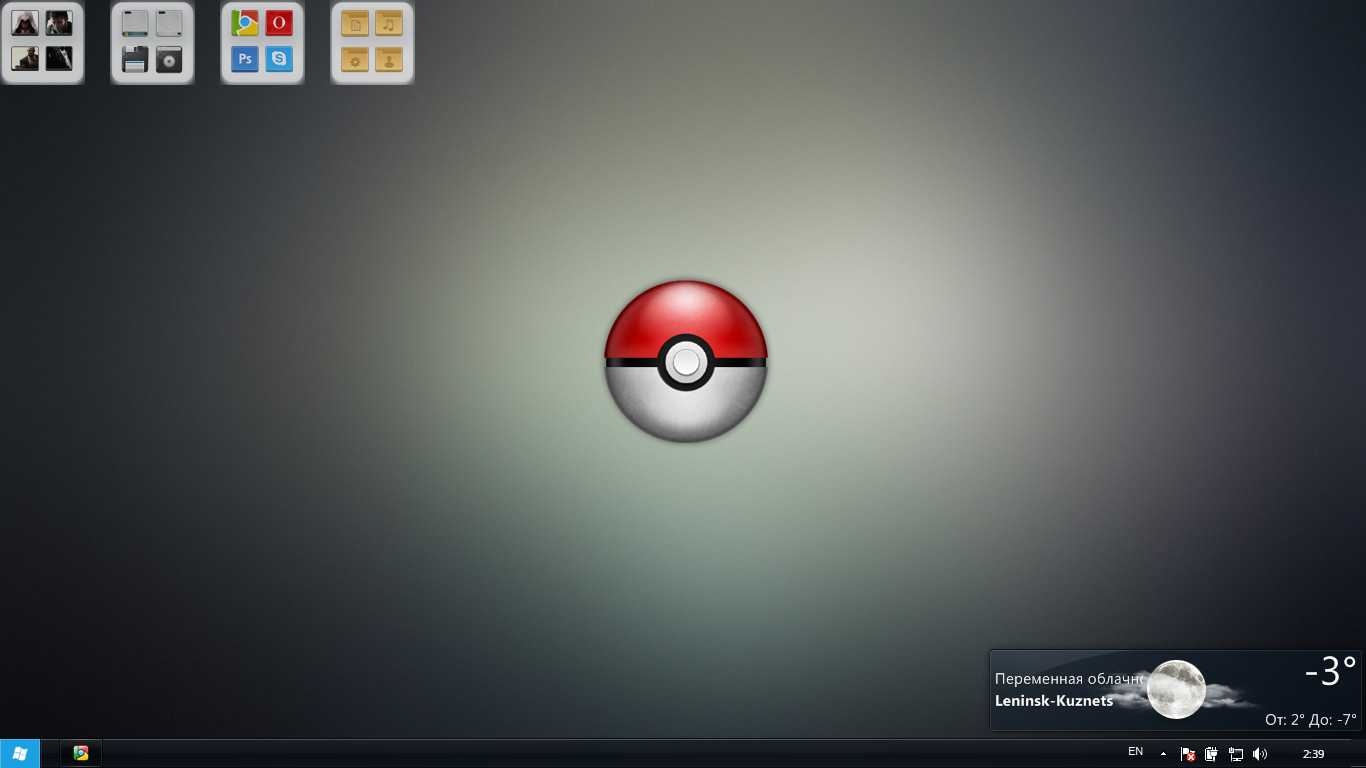Open the second hard drive icon
The width and height of the screenshot is (1366, 768).
coord(169,23)
